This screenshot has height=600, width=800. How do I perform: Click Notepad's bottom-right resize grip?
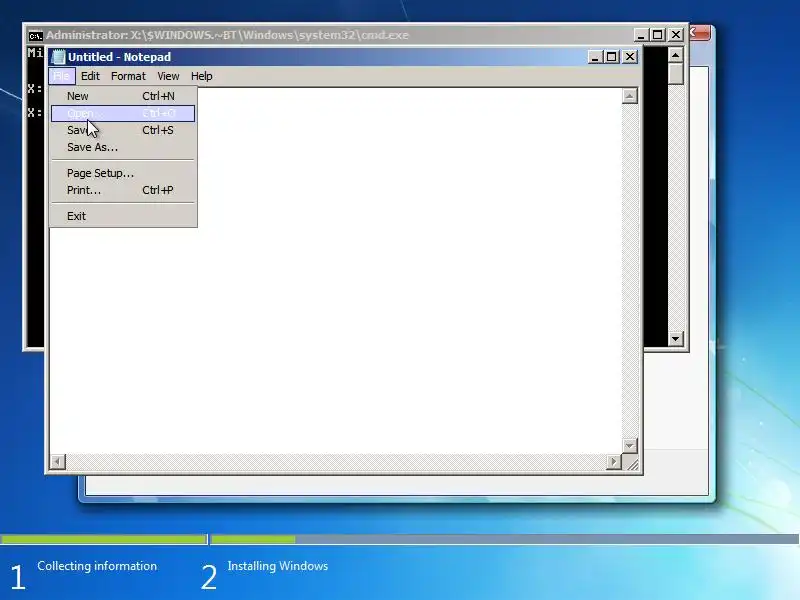click(x=632, y=464)
